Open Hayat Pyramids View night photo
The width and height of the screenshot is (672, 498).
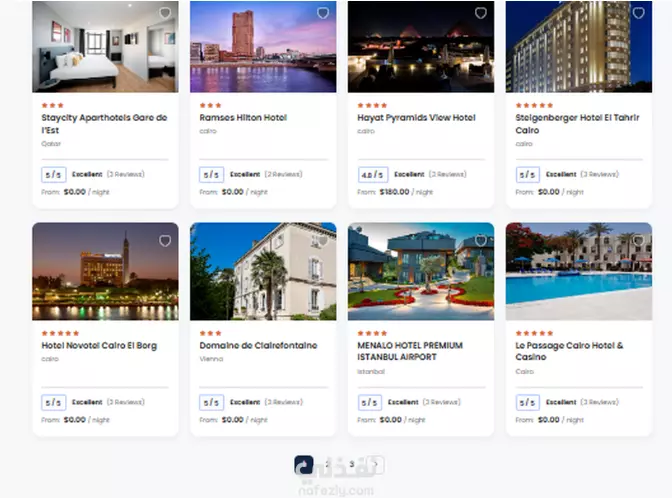[x=421, y=46]
